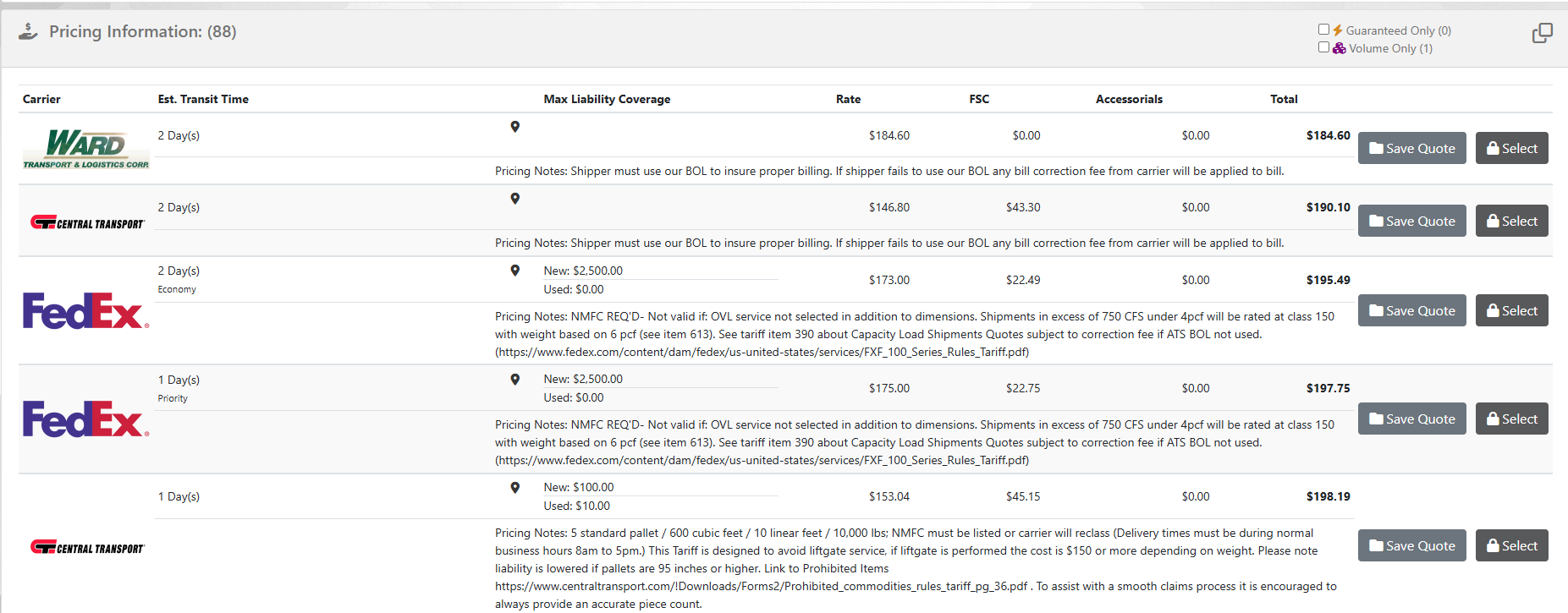Select the FedEx Priority $197.75 quote
This screenshot has width=1568, height=613.
coord(1511,419)
